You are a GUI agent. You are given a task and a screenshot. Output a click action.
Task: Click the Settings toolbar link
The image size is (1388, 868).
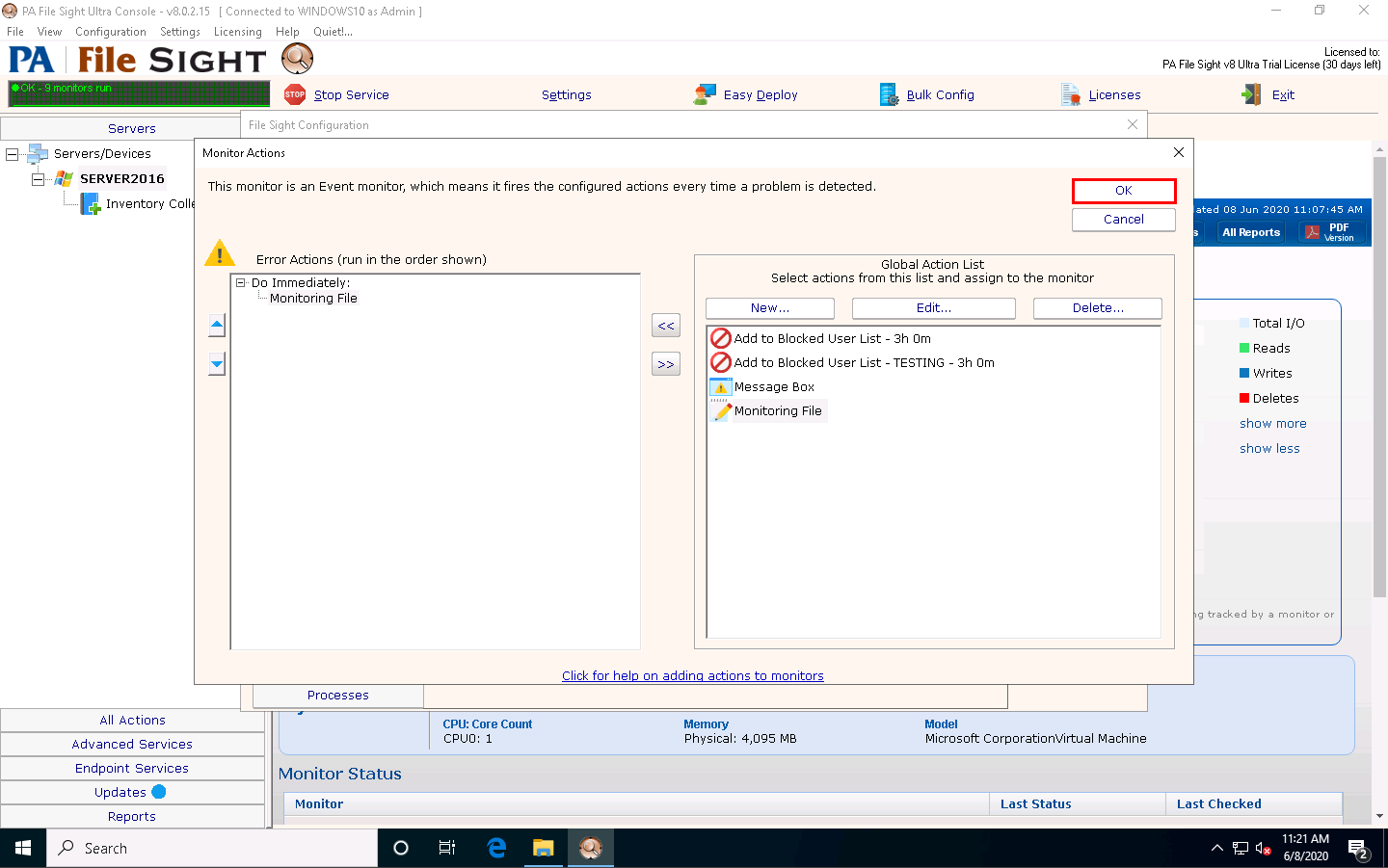pos(567,95)
